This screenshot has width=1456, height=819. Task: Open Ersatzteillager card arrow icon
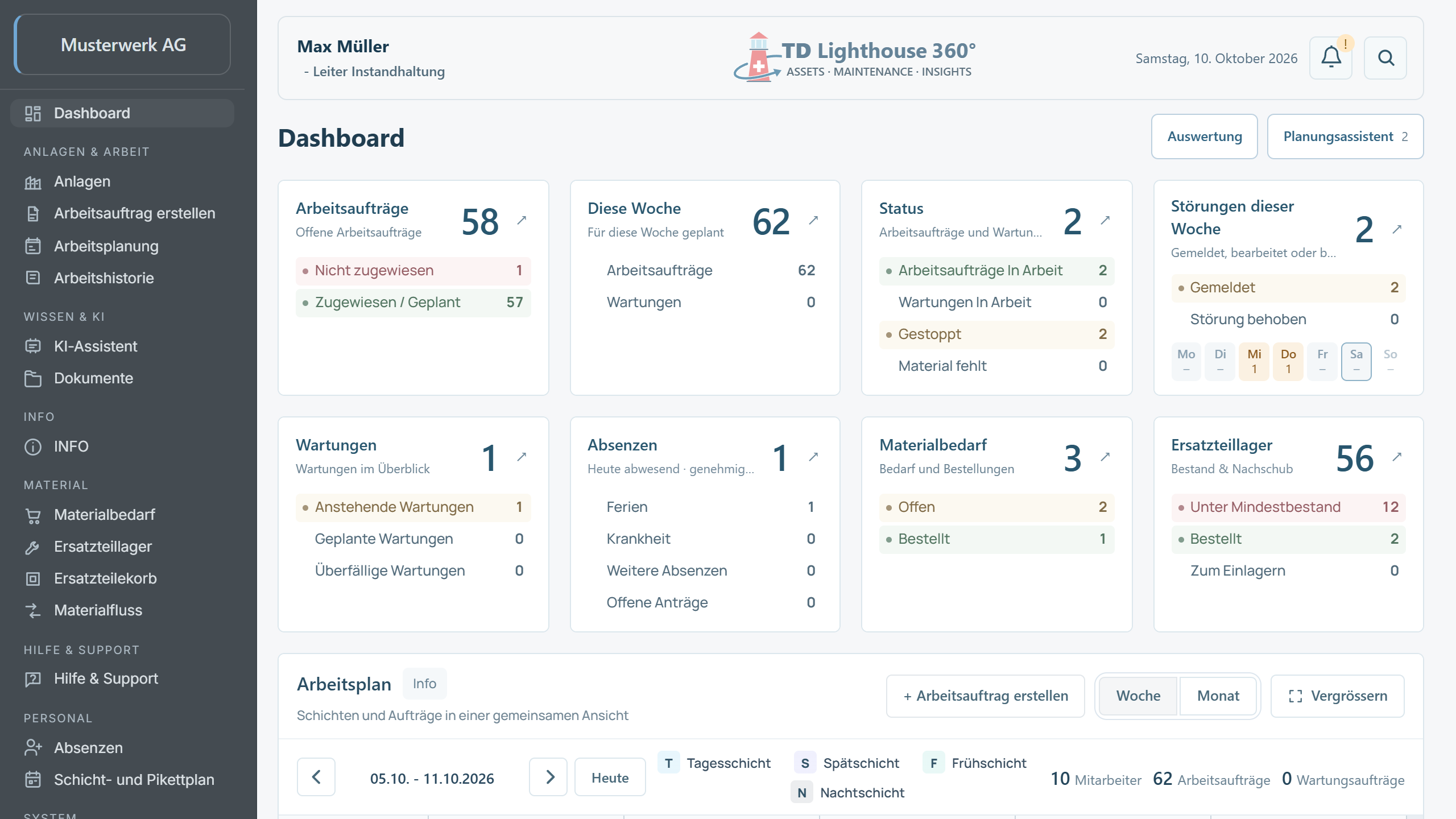(x=1397, y=457)
